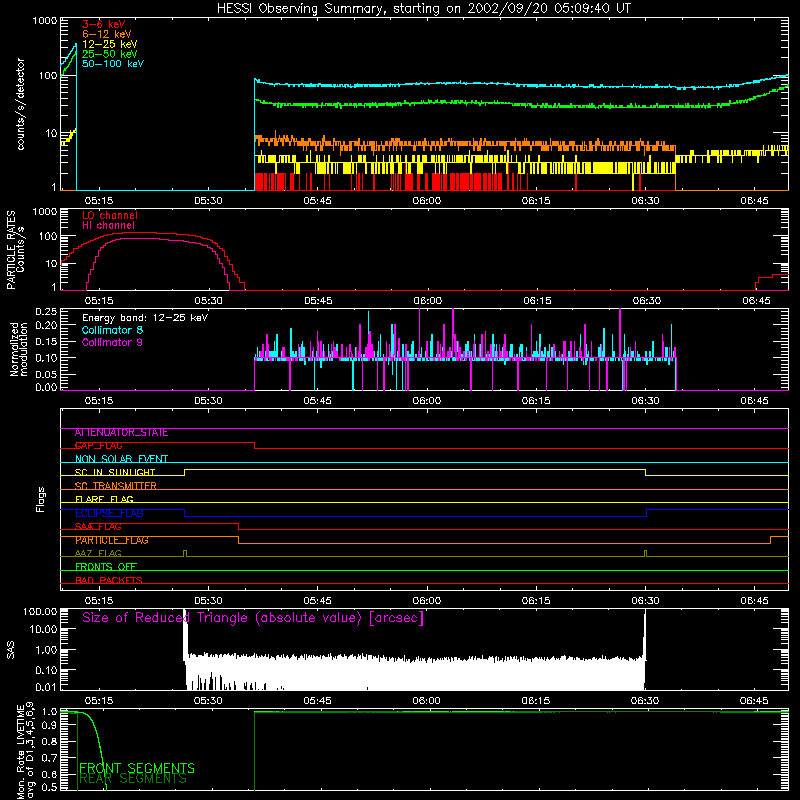Screen dimensions: 800x800
Task: Select the 12-25 keV legend label
Action: coord(110,44)
